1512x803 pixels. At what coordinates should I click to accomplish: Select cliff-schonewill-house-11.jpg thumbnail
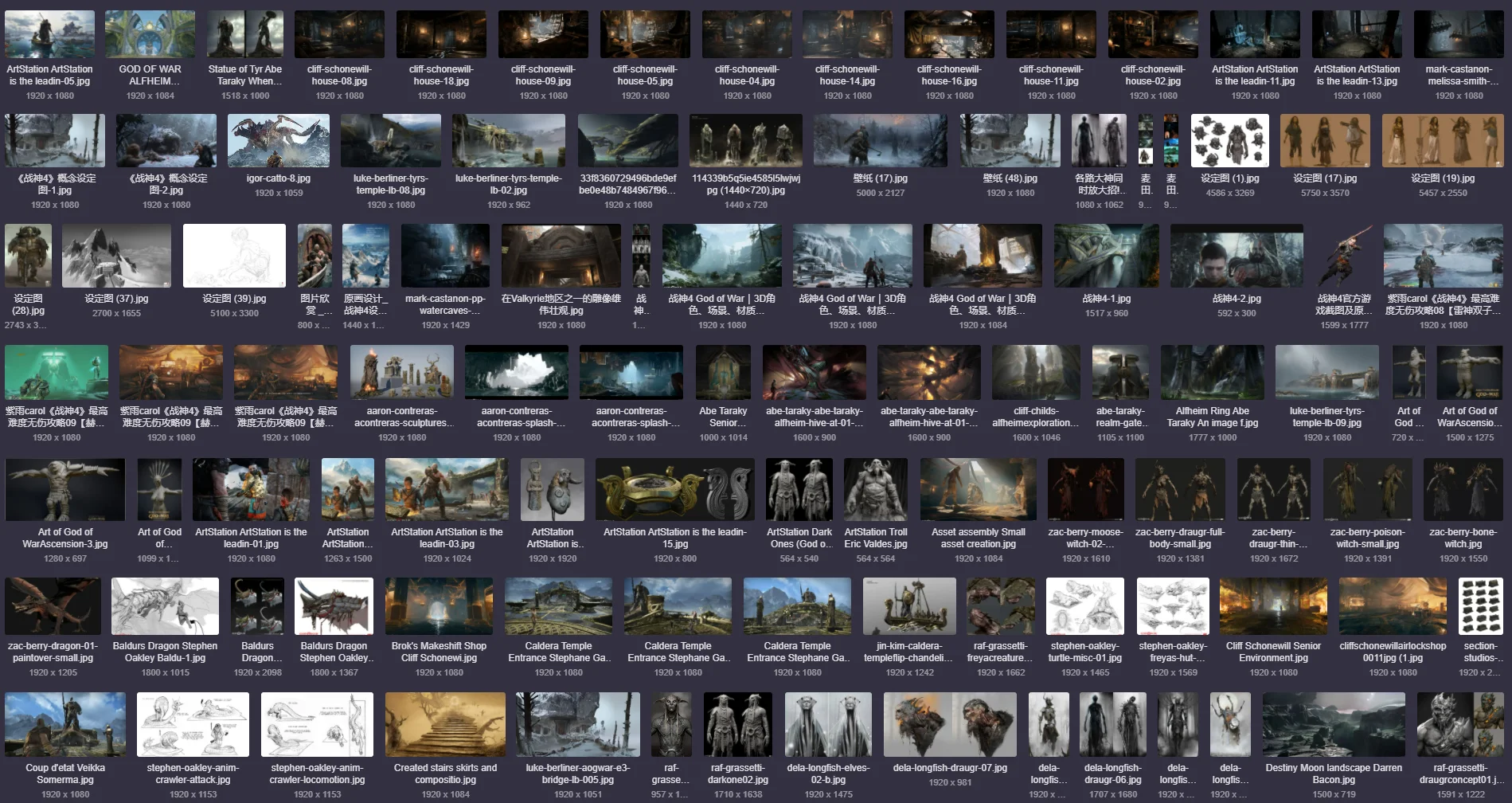1051,33
